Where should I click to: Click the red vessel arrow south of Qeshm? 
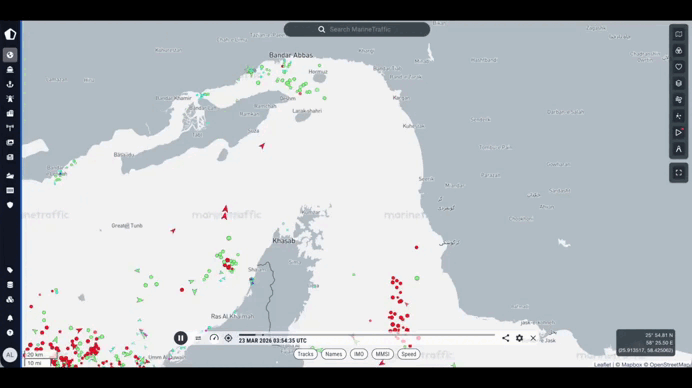click(262, 145)
